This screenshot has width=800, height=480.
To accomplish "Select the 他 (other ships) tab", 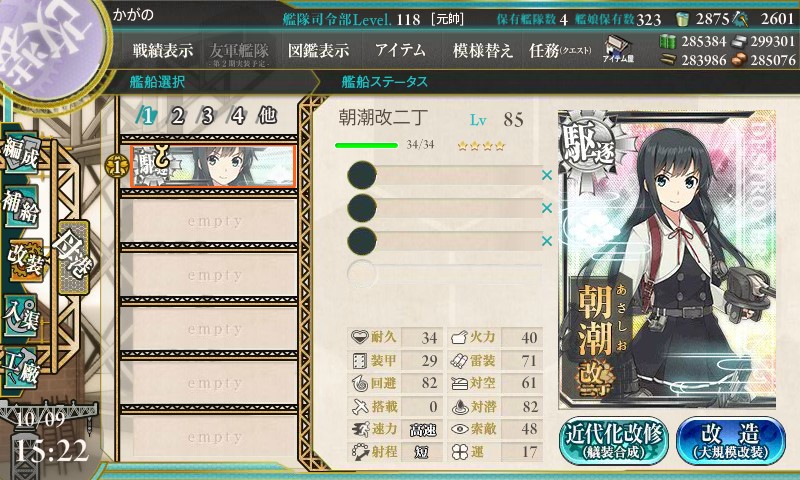I will 267,116.
